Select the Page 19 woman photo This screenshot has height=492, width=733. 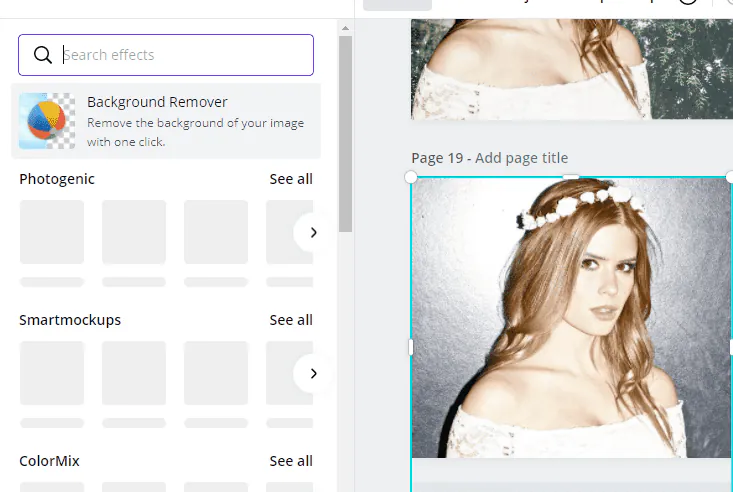pyautogui.click(x=571, y=318)
